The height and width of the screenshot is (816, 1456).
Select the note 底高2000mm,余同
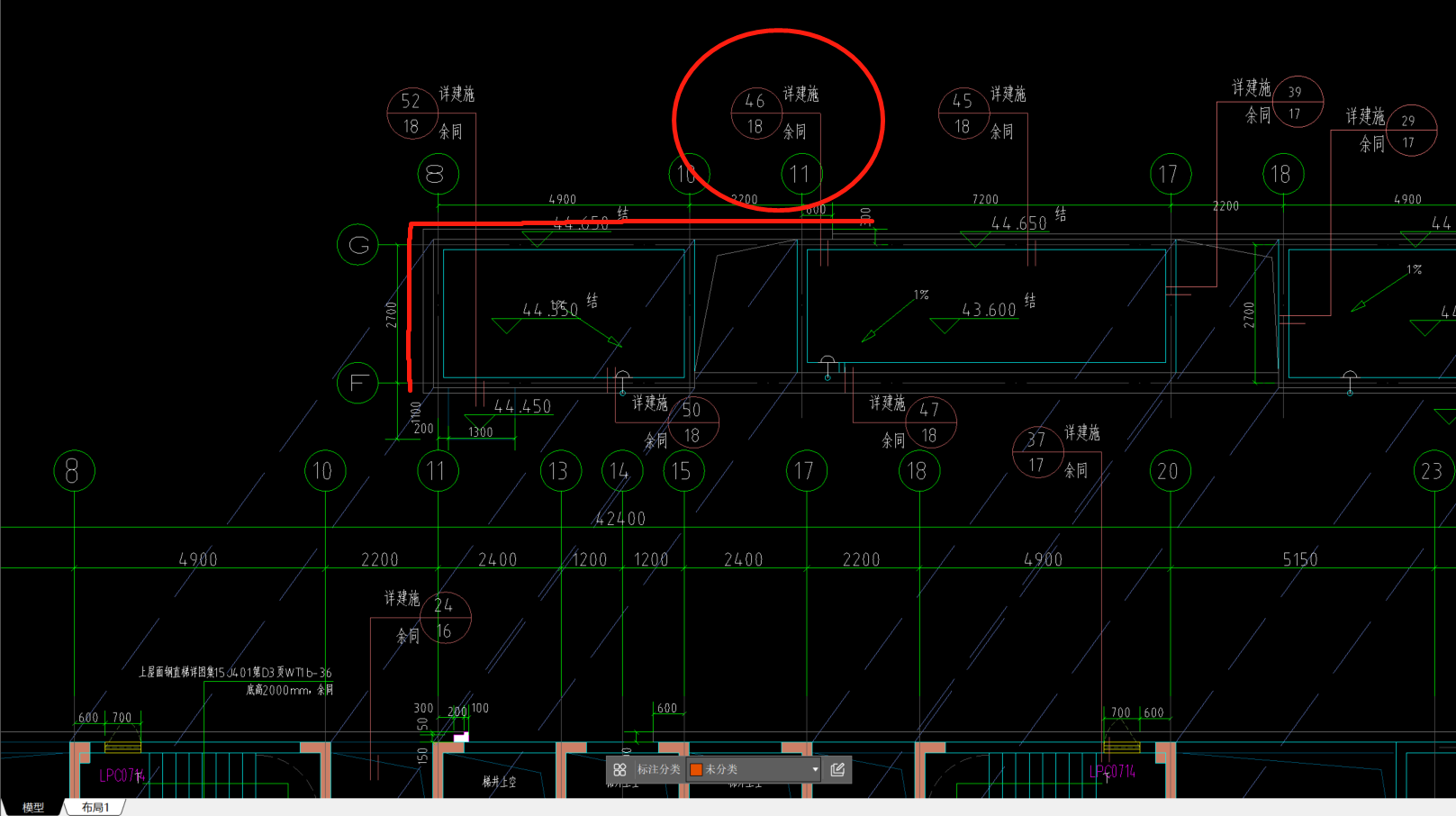290,690
